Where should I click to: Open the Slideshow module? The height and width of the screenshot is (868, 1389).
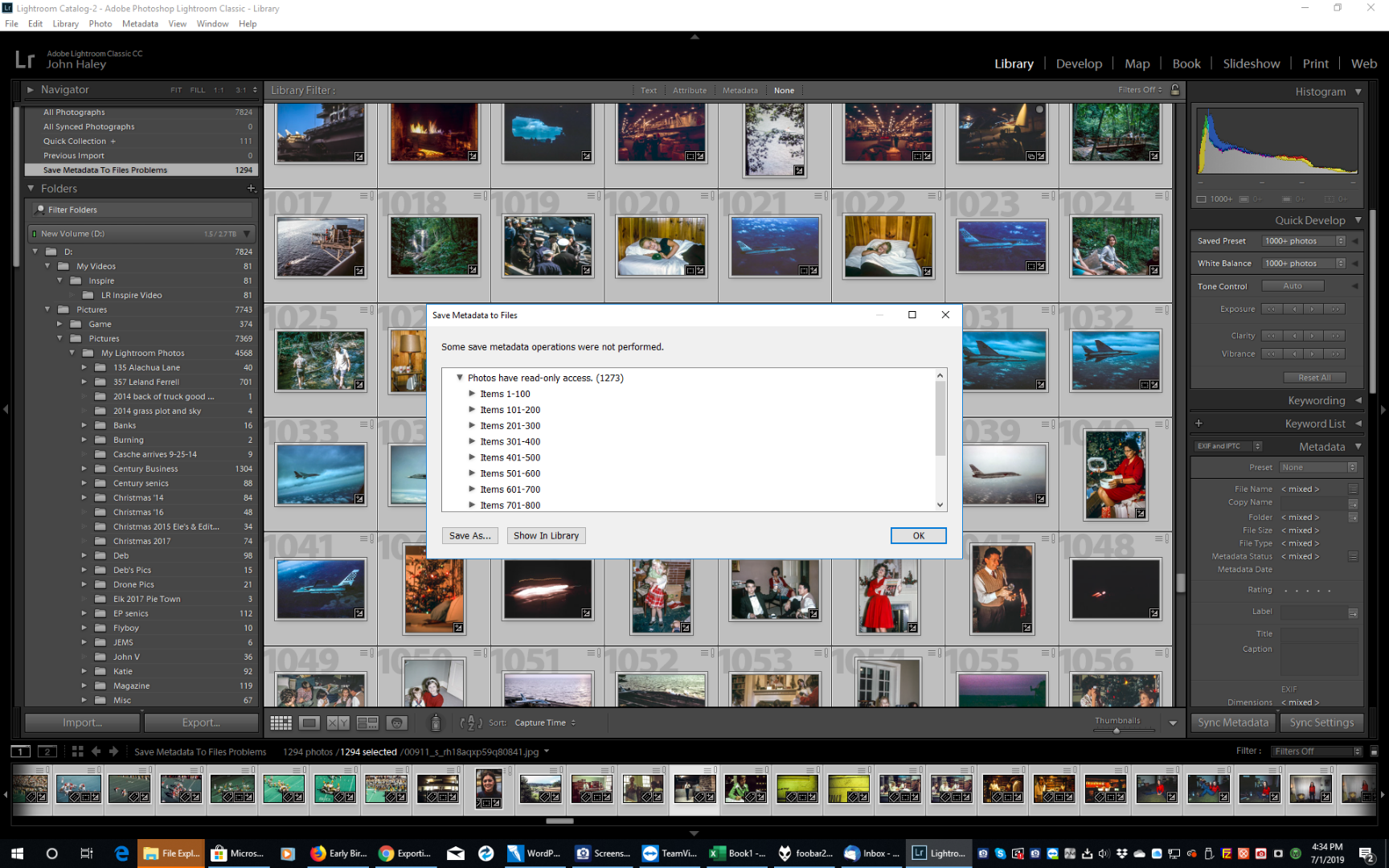click(1252, 63)
